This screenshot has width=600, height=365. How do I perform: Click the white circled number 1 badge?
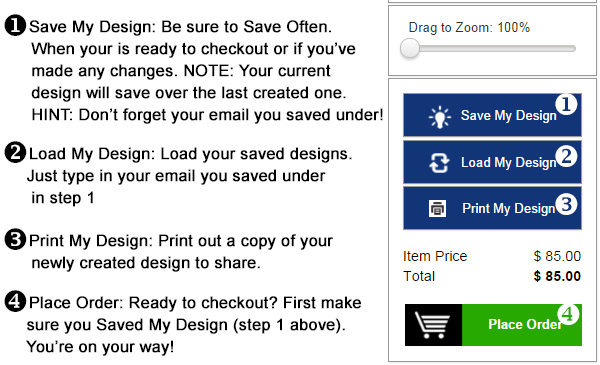[x=566, y=104]
